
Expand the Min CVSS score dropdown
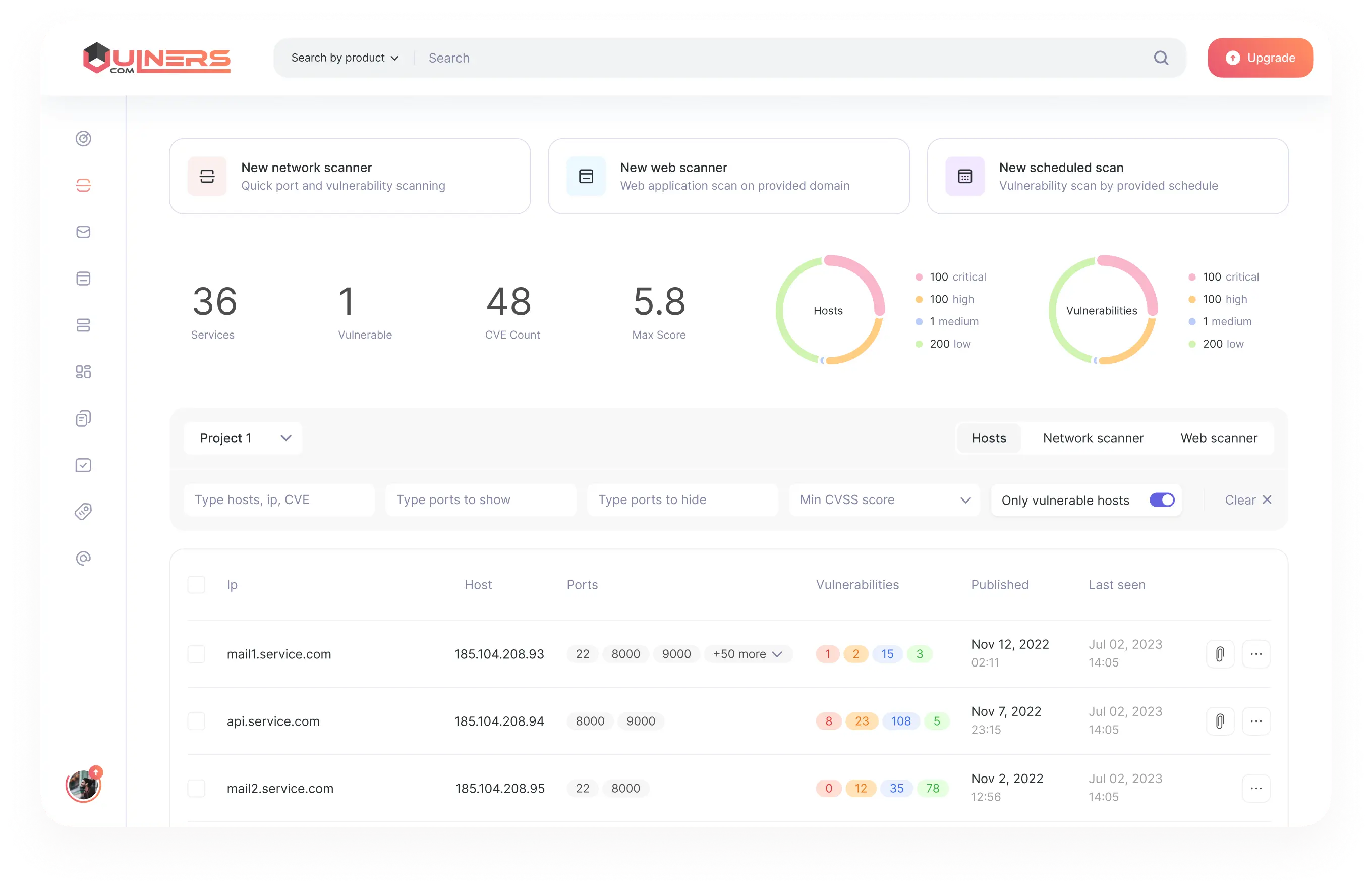(884, 500)
